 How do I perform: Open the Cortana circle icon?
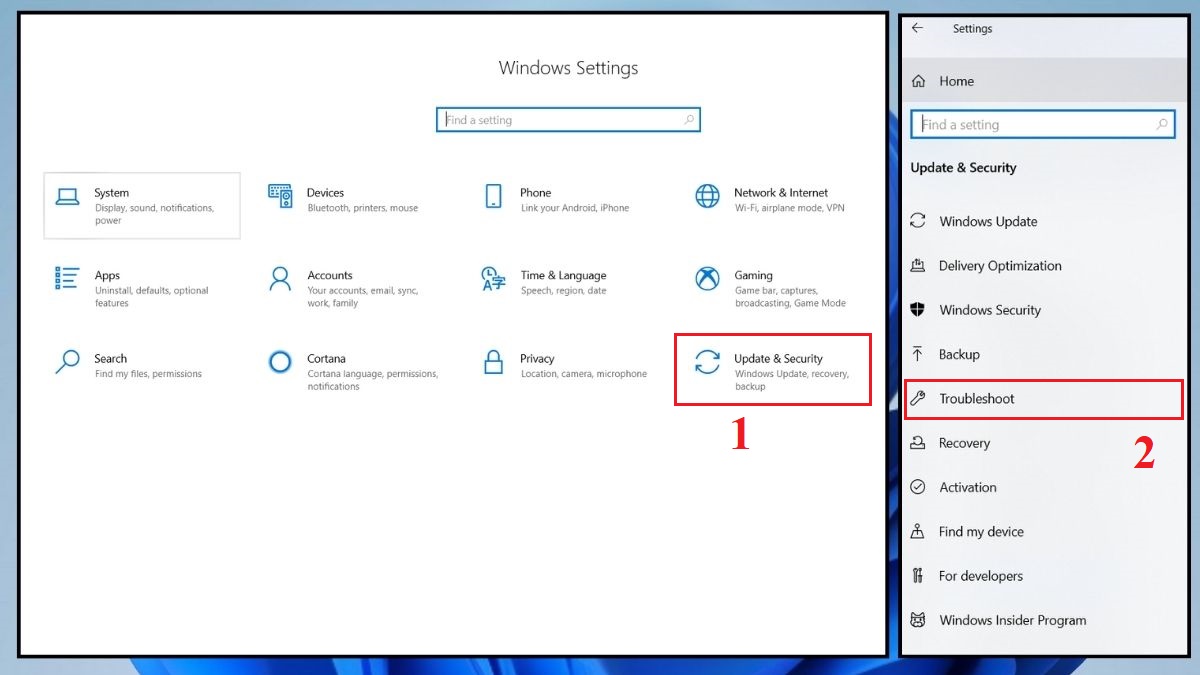(x=280, y=361)
